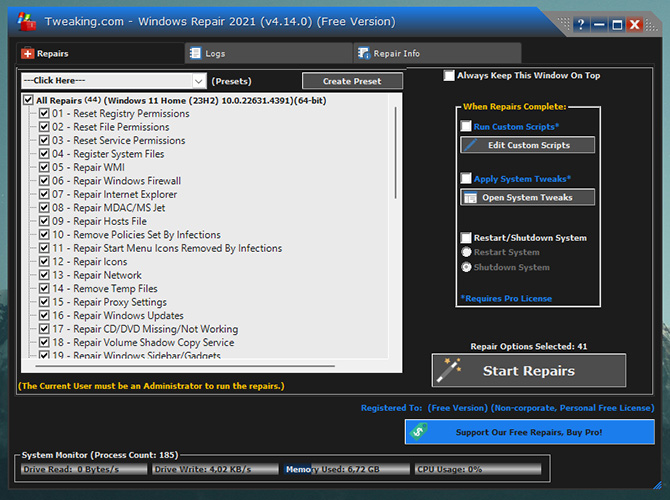Tick the Apply System Tweaks checkbox
The height and width of the screenshot is (500, 670).
click(x=466, y=178)
